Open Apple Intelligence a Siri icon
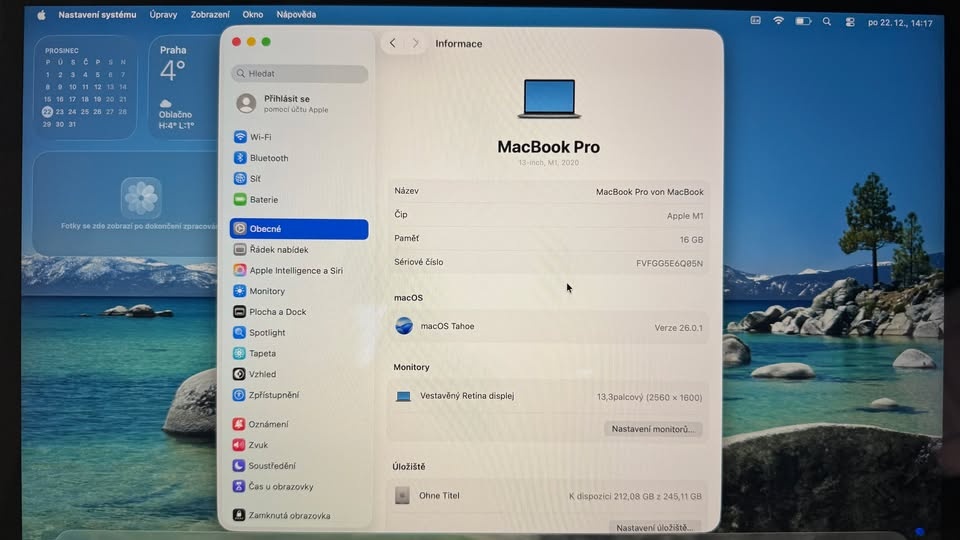The width and height of the screenshot is (960, 540). click(240, 270)
